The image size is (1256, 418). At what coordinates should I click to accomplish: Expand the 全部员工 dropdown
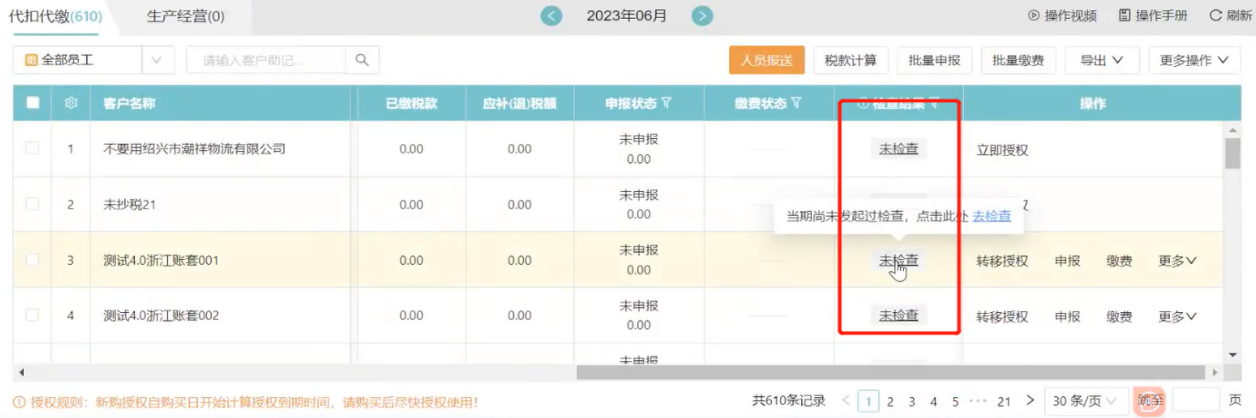coord(156,60)
